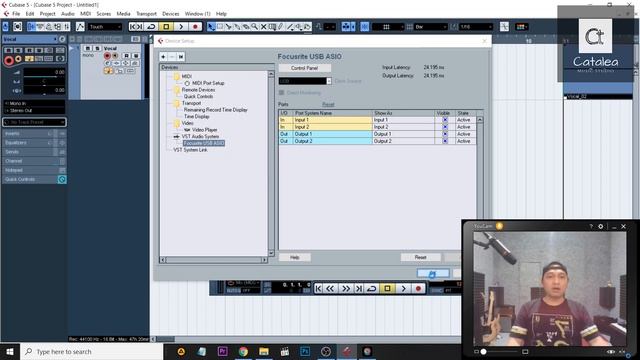Toggle monitor button on the Vocal track
This screenshot has height=360, width=640.
(x=115, y=56)
